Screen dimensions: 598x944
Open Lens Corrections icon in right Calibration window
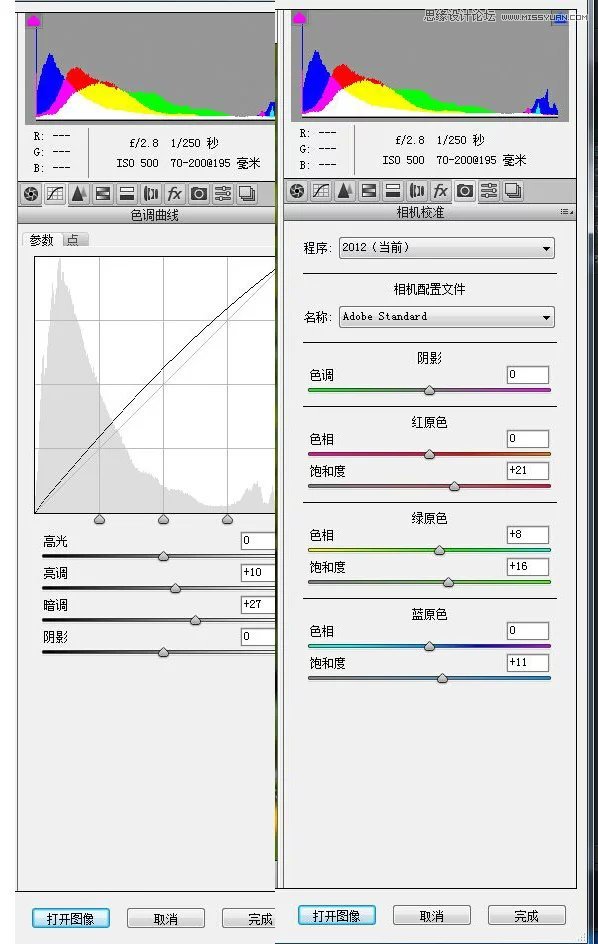pyautogui.click(x=417, y=191)
